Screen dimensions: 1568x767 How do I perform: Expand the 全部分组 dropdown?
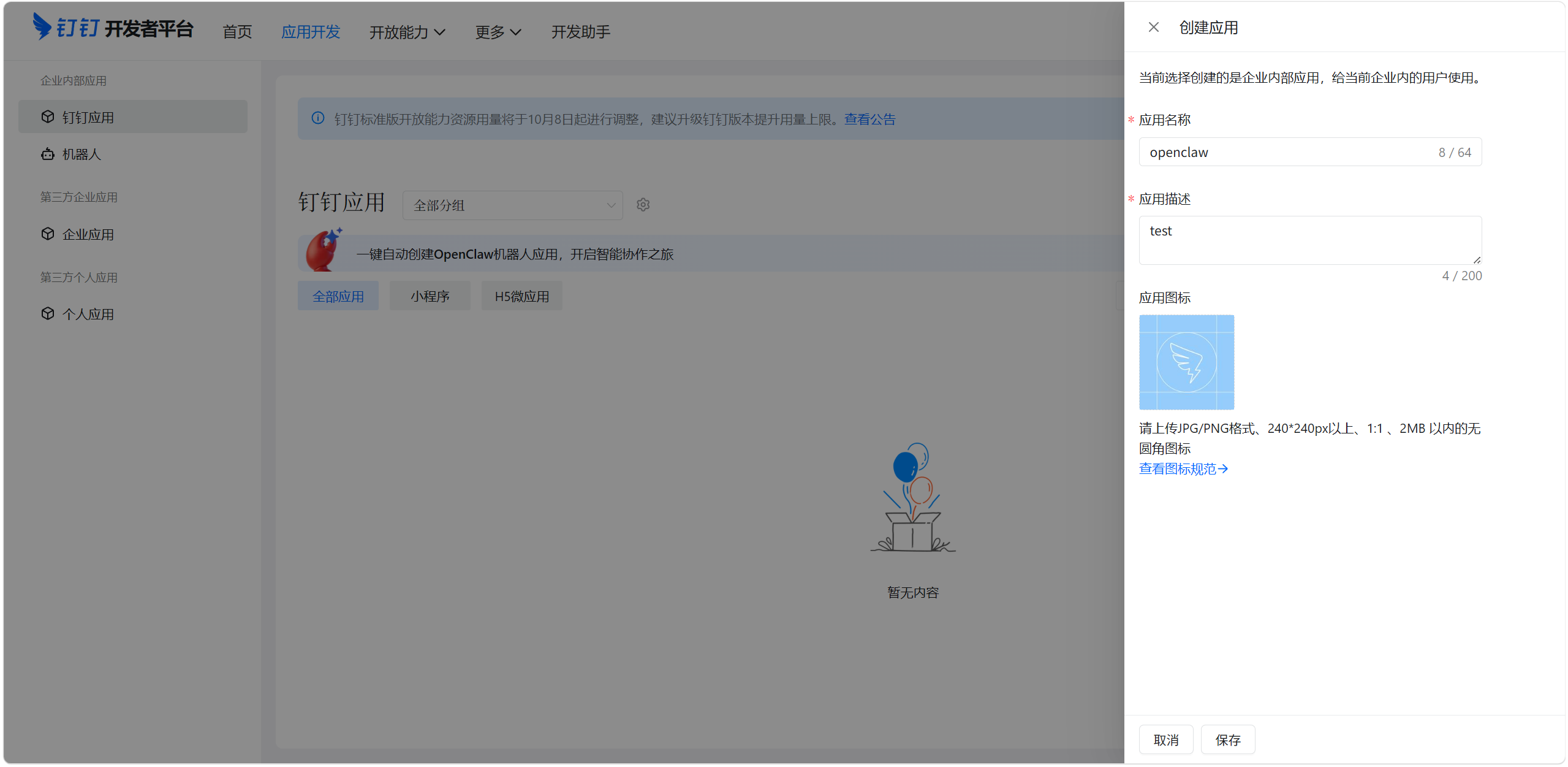(x=512, y=205)
